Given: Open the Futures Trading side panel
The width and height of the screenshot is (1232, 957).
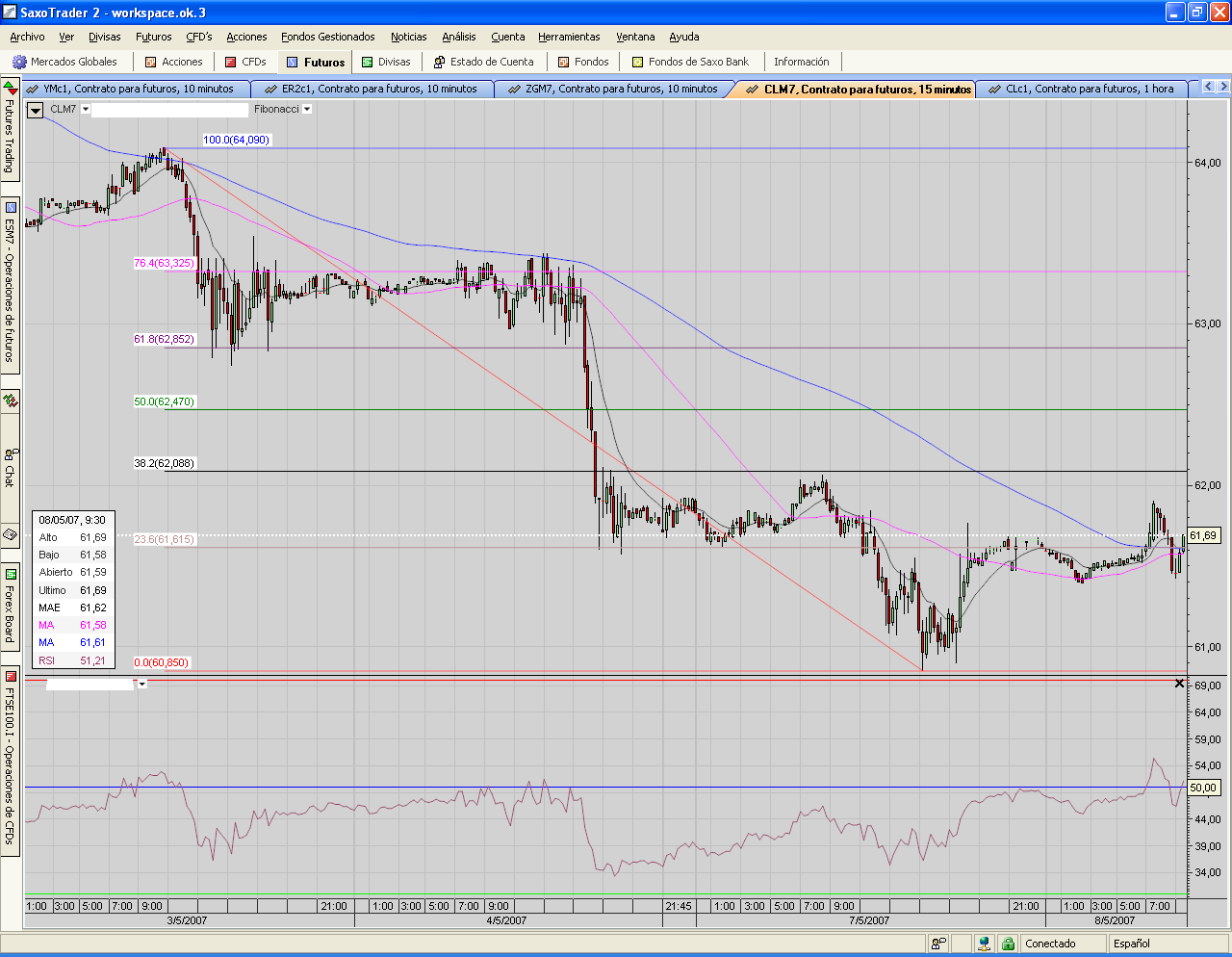Looking at the screenshot, I should (10, 130).
